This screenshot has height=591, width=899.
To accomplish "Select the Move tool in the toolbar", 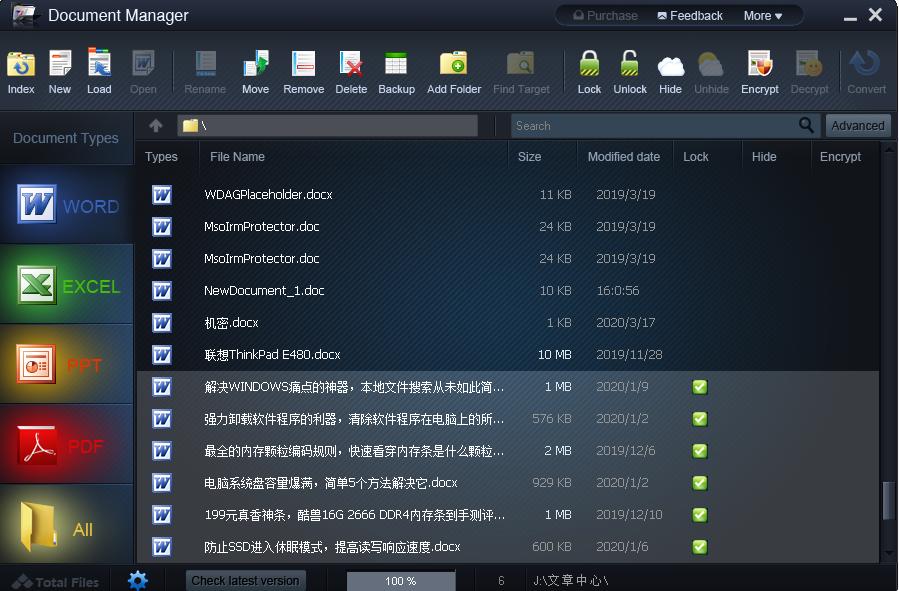I will [256, 70].
